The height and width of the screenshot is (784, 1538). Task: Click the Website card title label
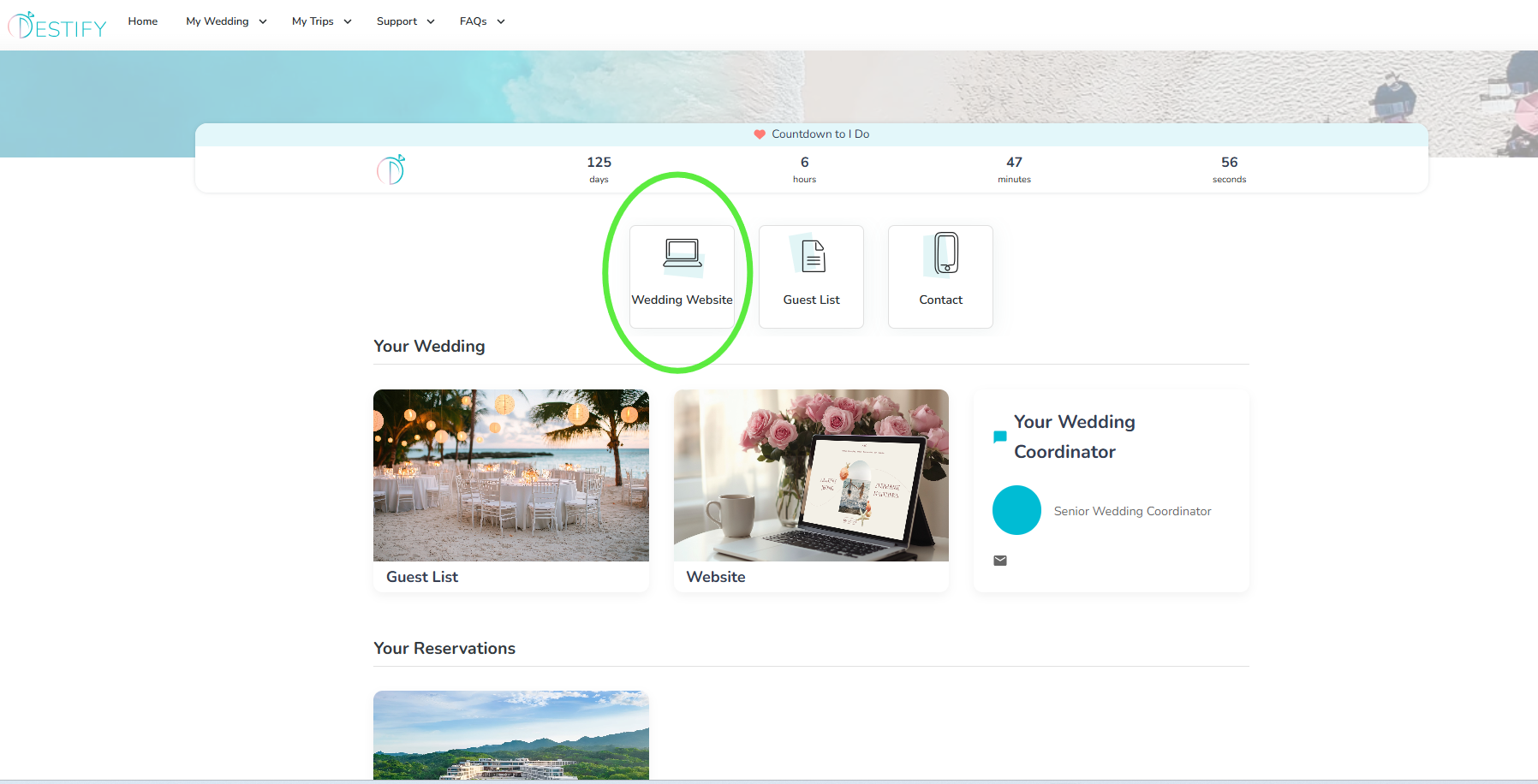[x=716, y=577]
